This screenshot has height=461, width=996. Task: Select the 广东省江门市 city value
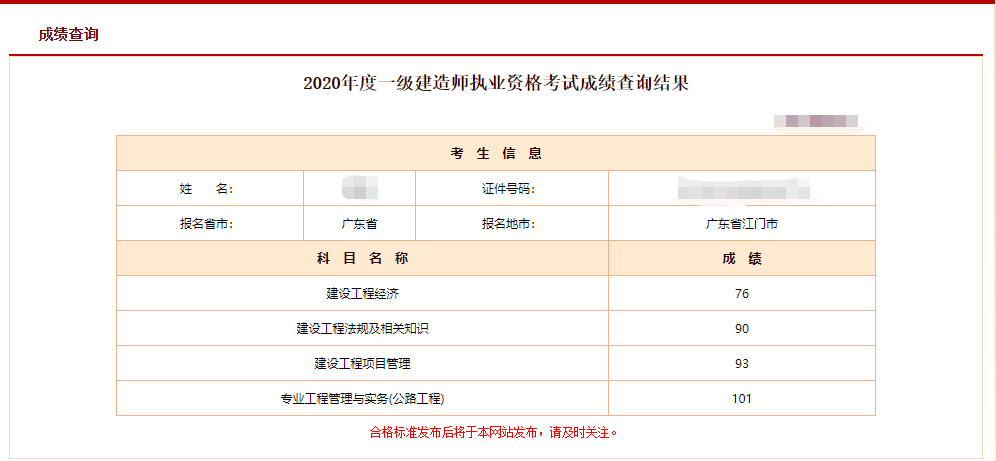[741, 224]
